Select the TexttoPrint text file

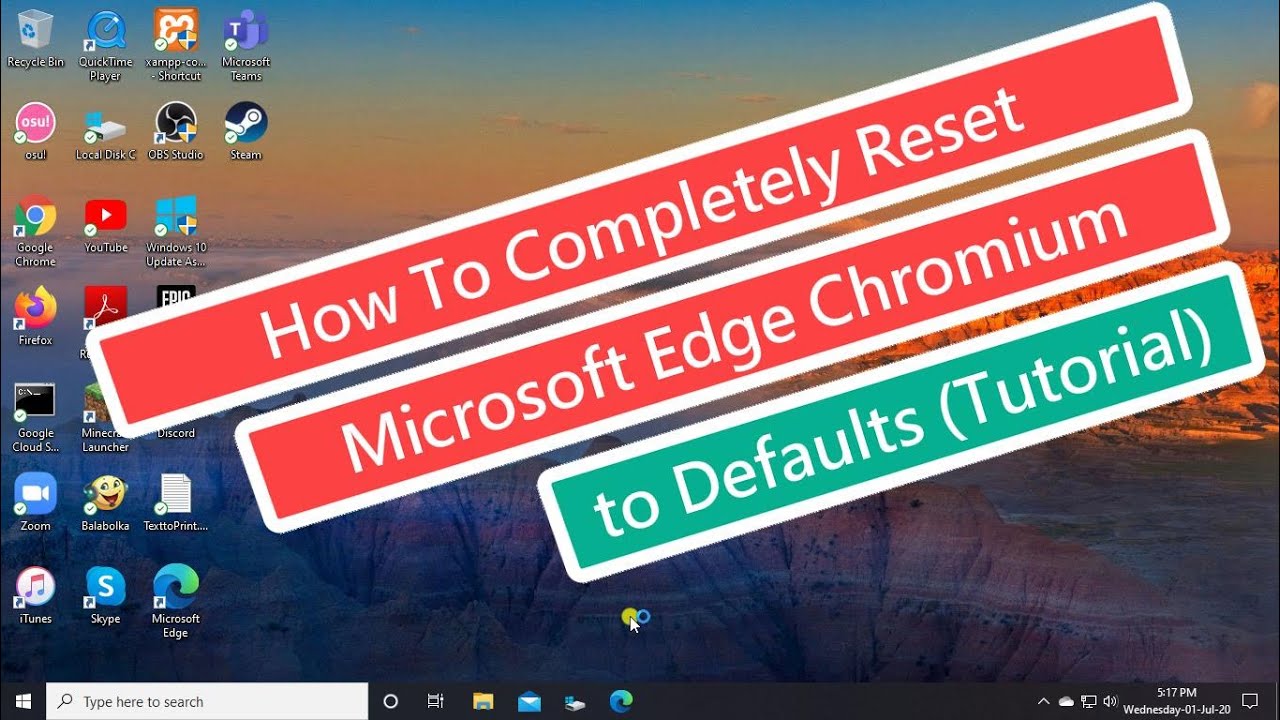coord(175,502)
